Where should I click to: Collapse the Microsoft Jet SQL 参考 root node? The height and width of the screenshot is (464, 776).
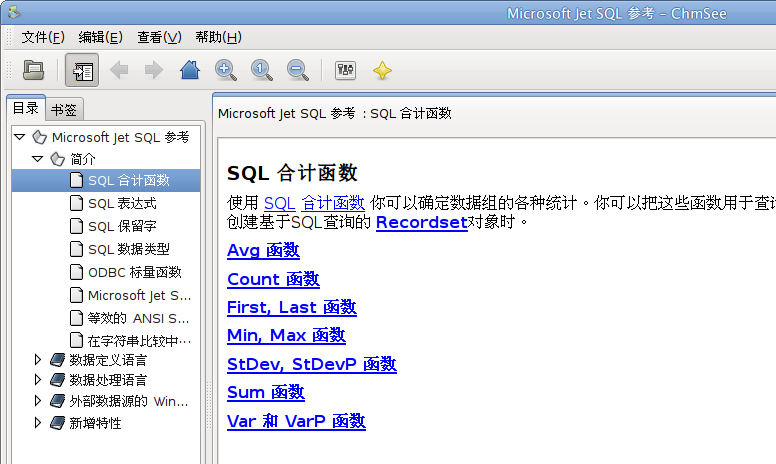(20, 137)
